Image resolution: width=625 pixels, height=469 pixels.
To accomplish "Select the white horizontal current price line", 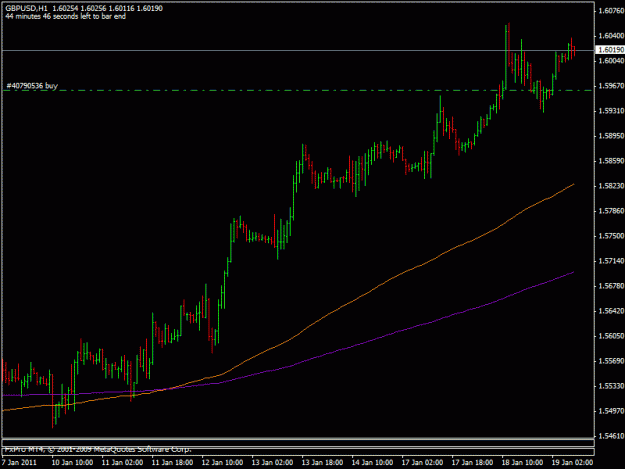I will pos(297,50).
